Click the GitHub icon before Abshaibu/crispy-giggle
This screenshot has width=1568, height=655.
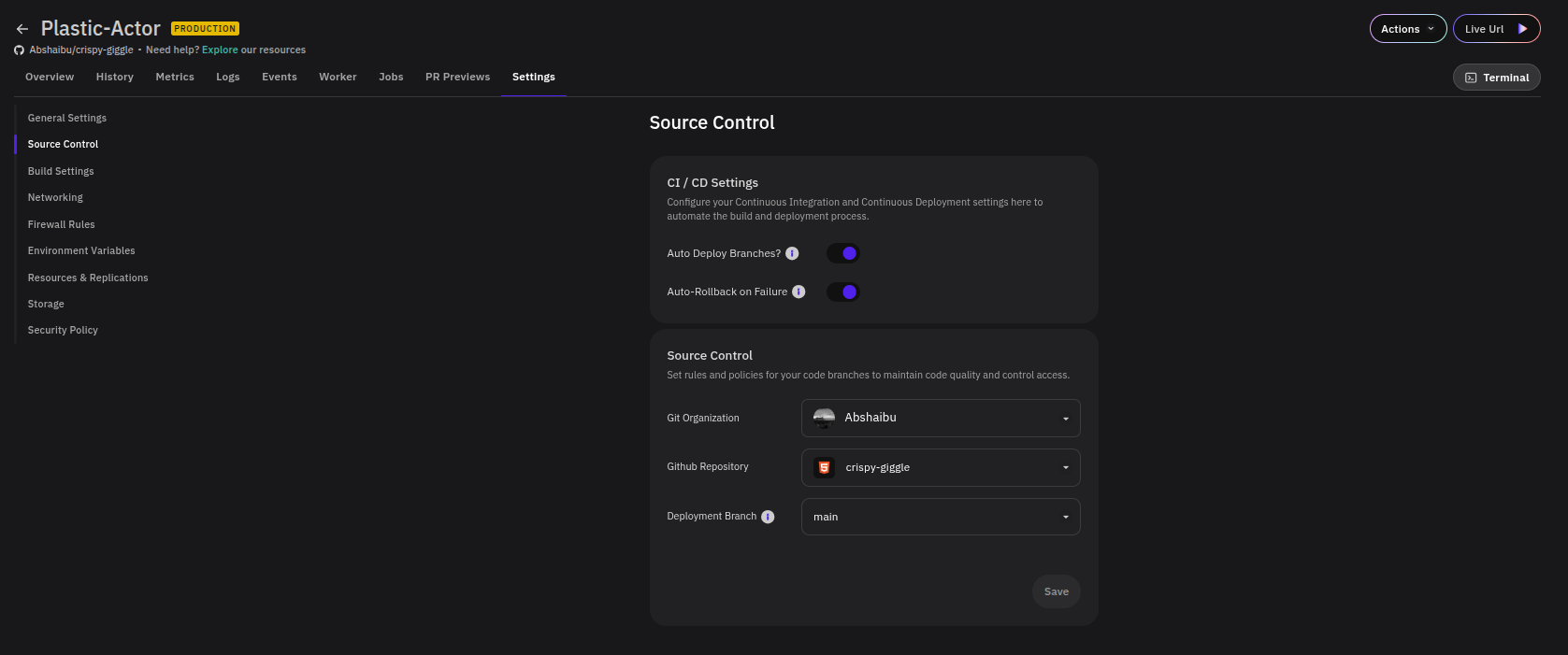pyautogui.click(x=19, y=50)
